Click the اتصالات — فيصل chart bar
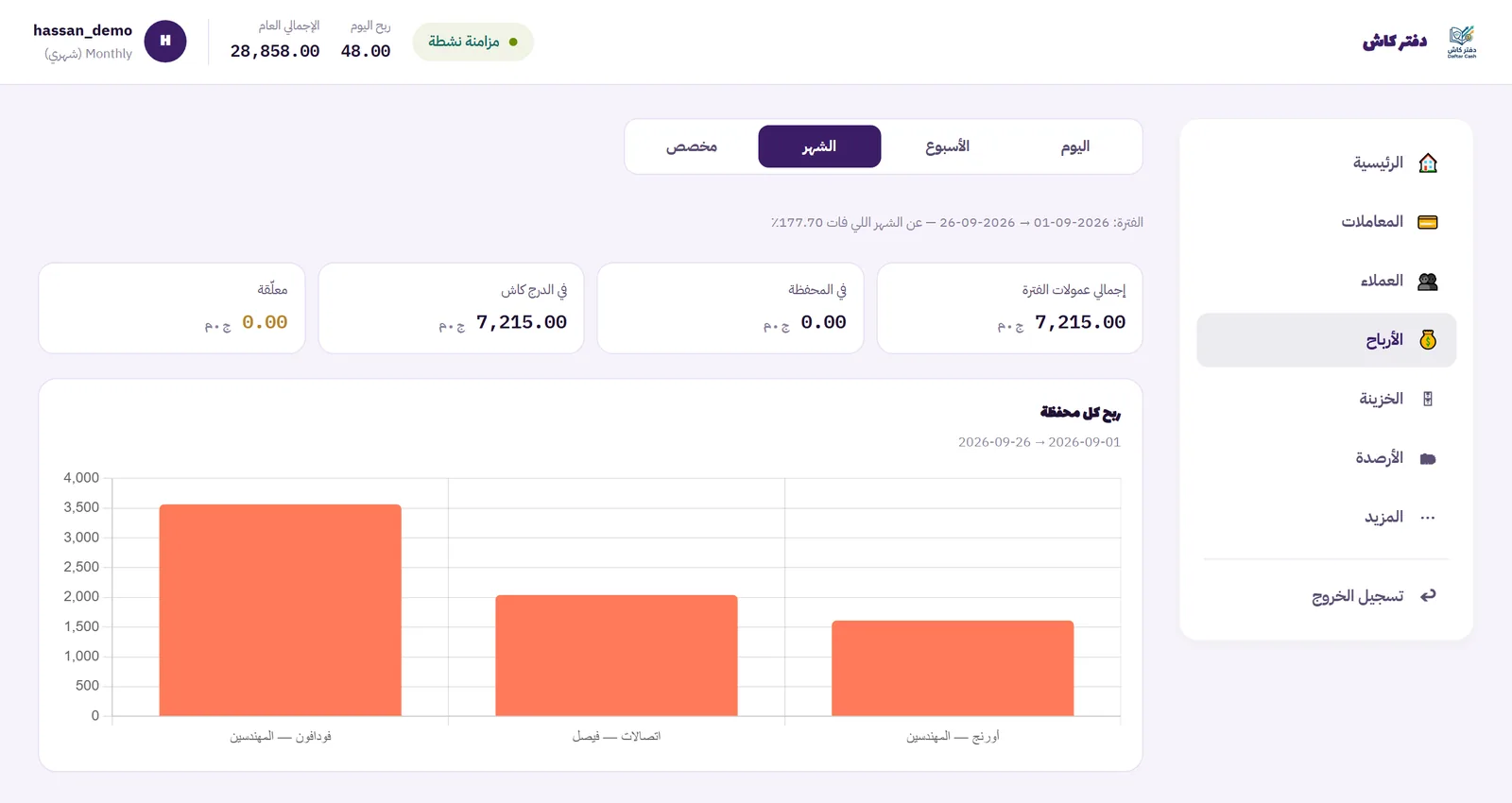Viewport: 1512px width, 803px height. [616, 656]
